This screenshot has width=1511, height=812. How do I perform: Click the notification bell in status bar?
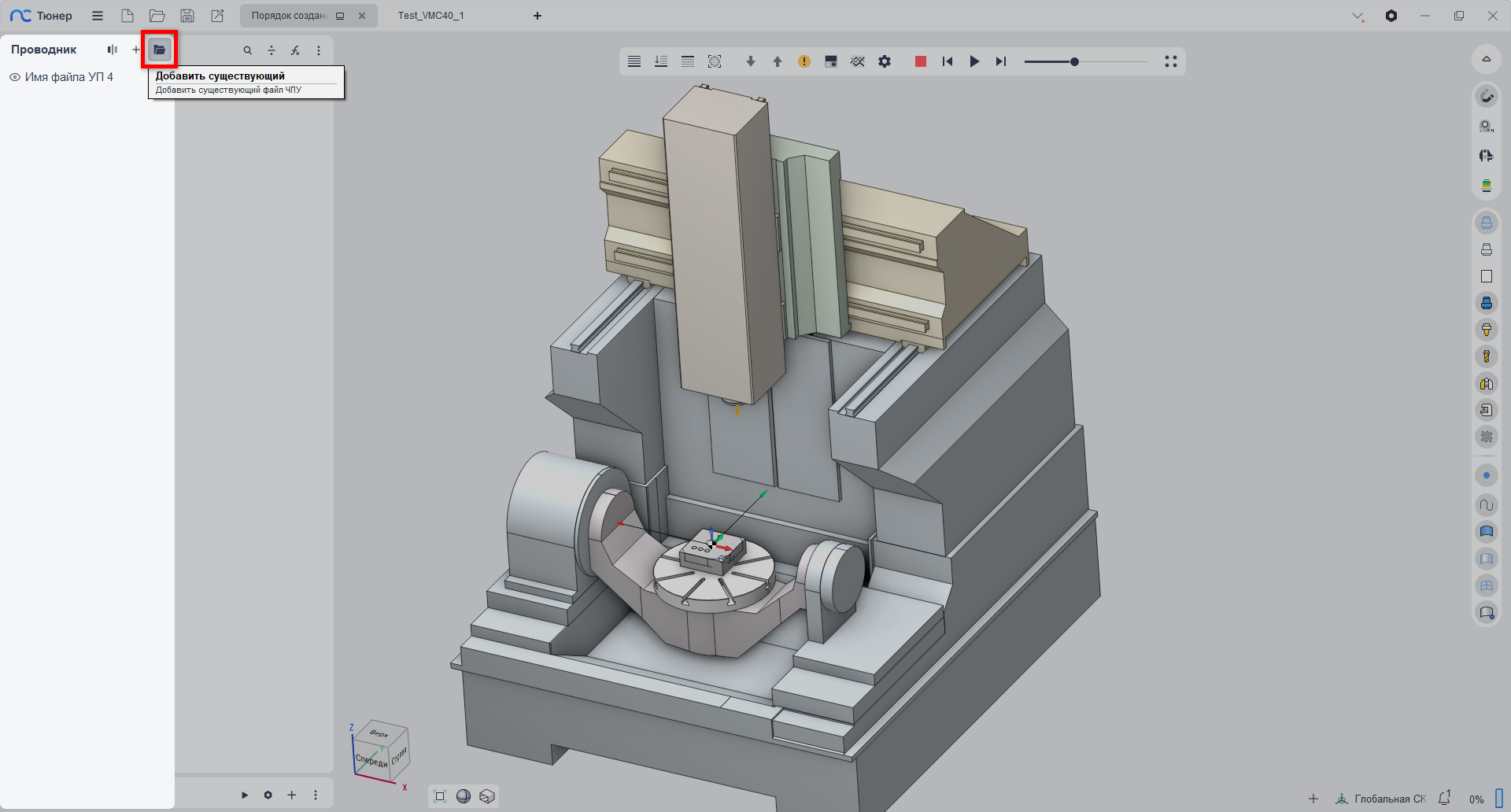click(1444, 798)
